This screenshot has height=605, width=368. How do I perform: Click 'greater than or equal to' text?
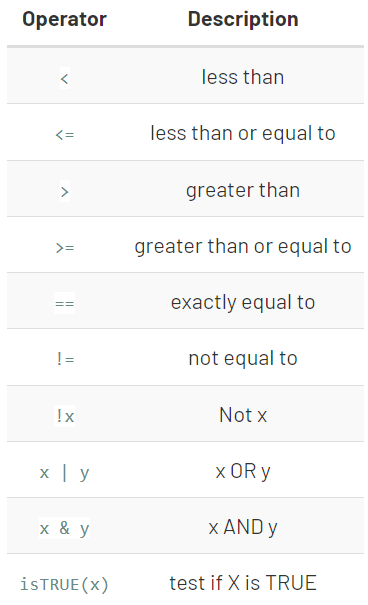(243, 247)
